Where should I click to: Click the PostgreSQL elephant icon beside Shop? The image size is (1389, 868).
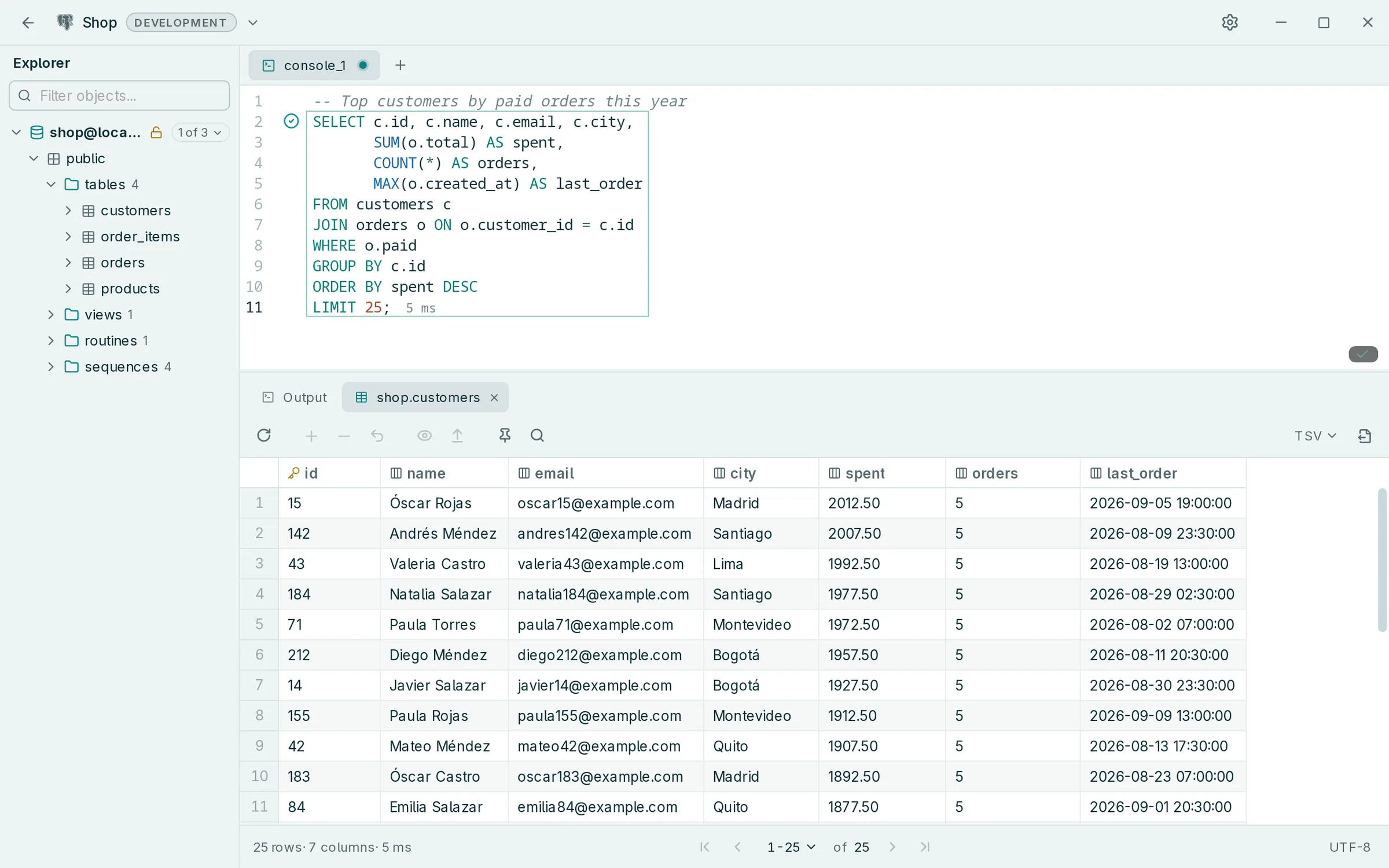(65, 23)
